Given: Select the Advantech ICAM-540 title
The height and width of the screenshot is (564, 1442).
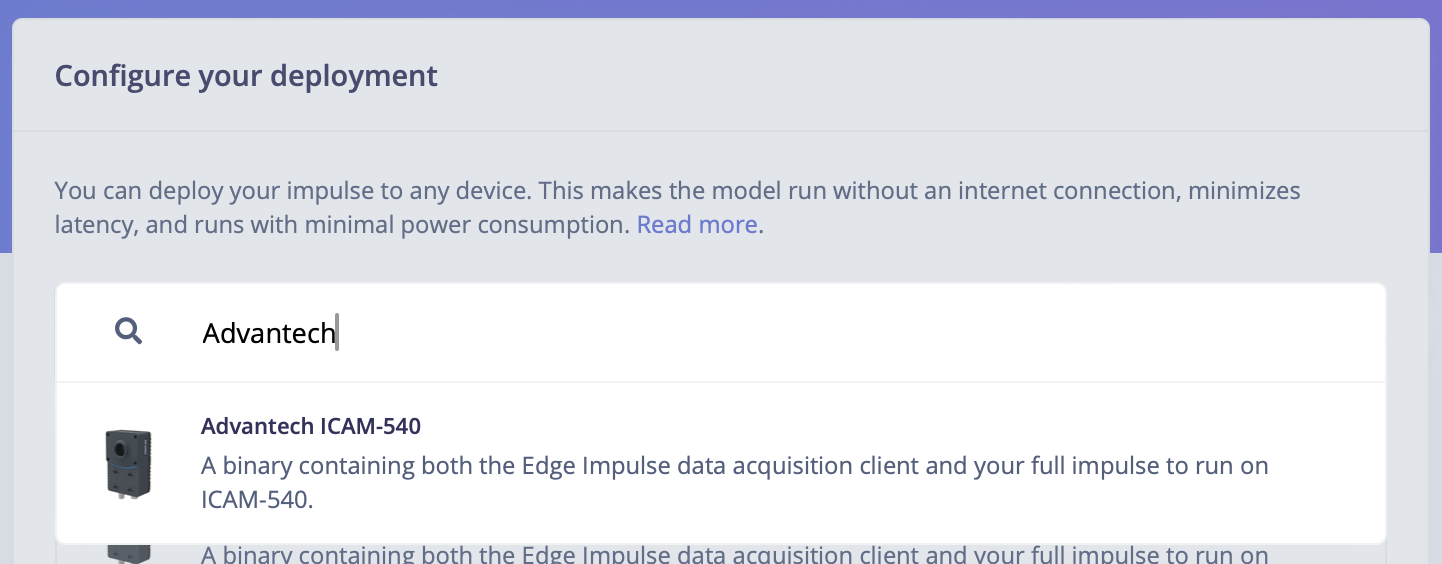Looking at the screenshot, I should tap(311, 426).
